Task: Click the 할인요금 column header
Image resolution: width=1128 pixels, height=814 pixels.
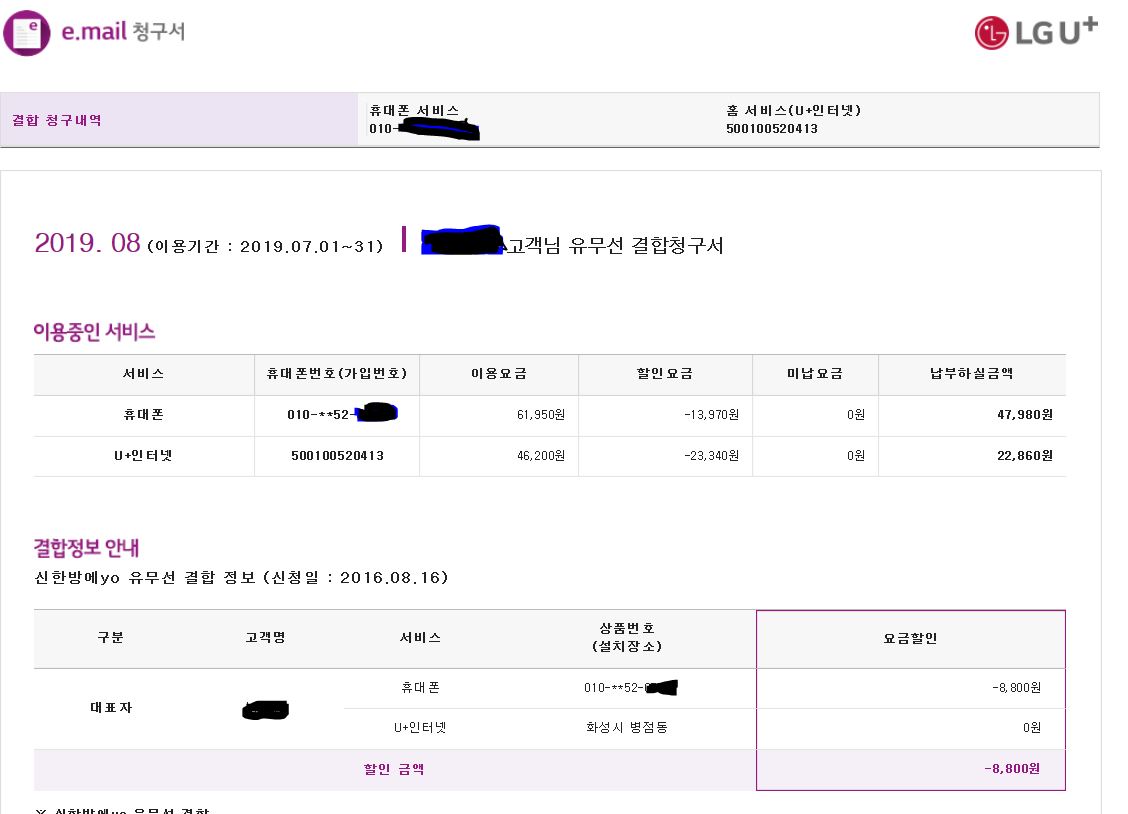Action: tap(665, 374)
